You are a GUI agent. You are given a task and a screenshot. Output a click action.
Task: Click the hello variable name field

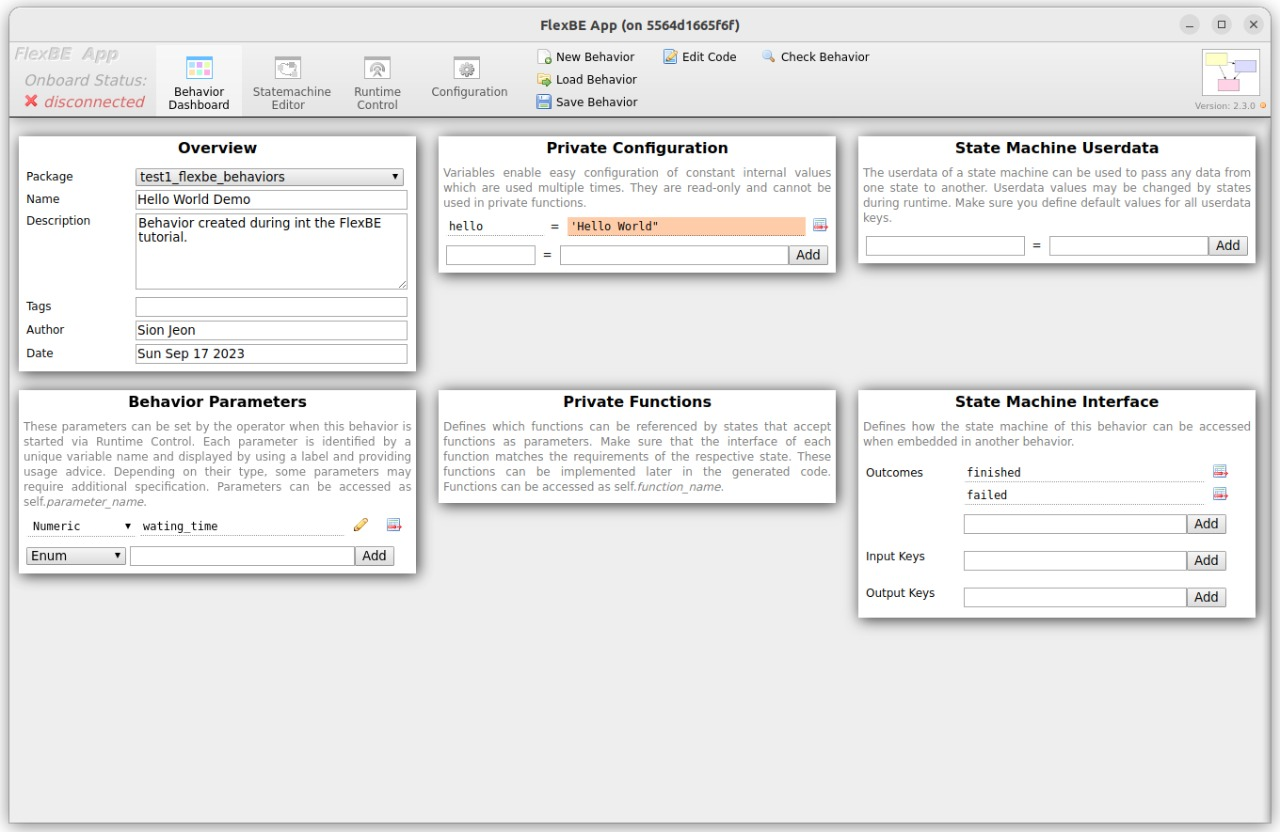click(x=494, y=227)
